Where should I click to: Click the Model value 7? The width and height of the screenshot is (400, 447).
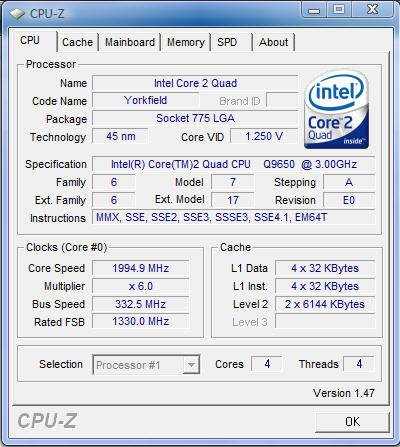[x=233, y=182]
